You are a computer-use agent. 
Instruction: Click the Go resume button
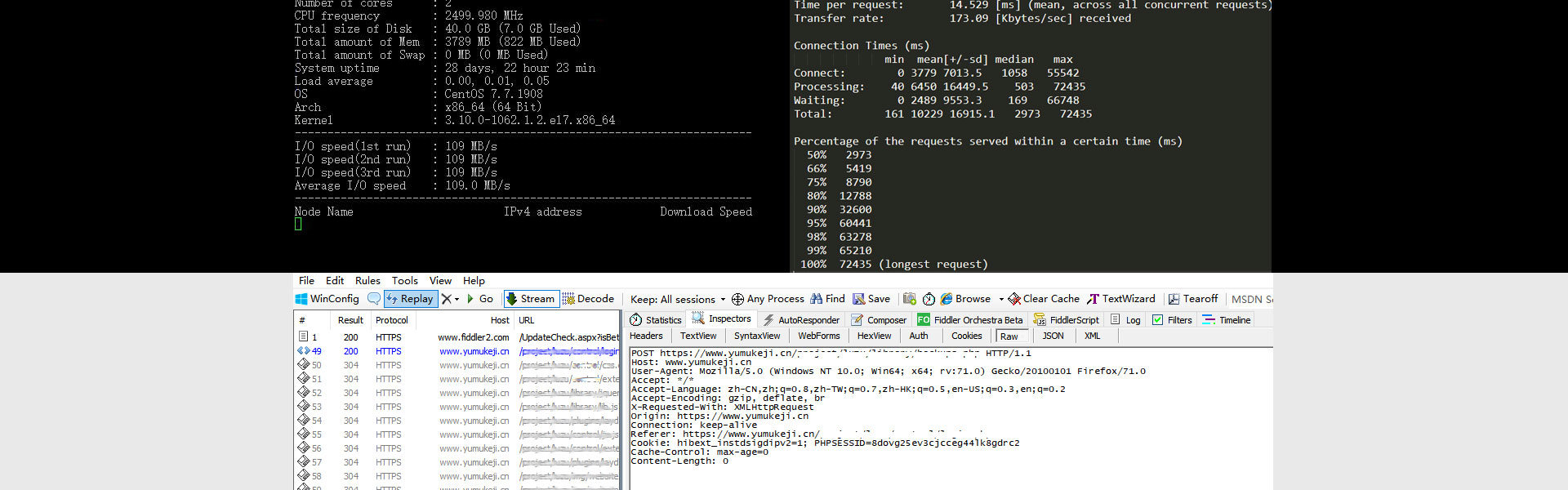(x=480, y=299)
